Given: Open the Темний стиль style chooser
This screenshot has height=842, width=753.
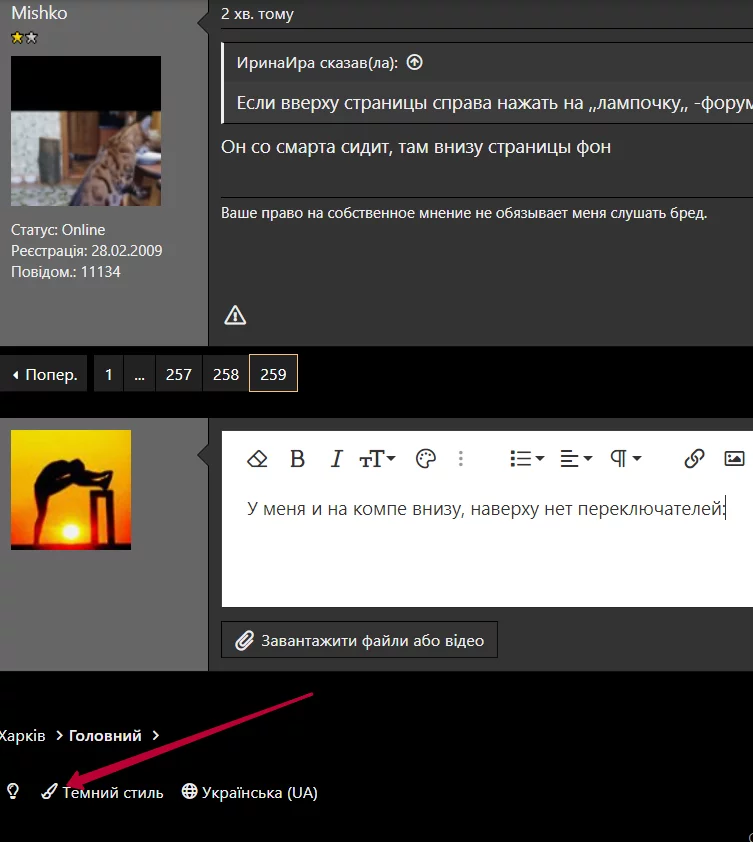Looking at the screenshot, I should click(x=103, y=793).
